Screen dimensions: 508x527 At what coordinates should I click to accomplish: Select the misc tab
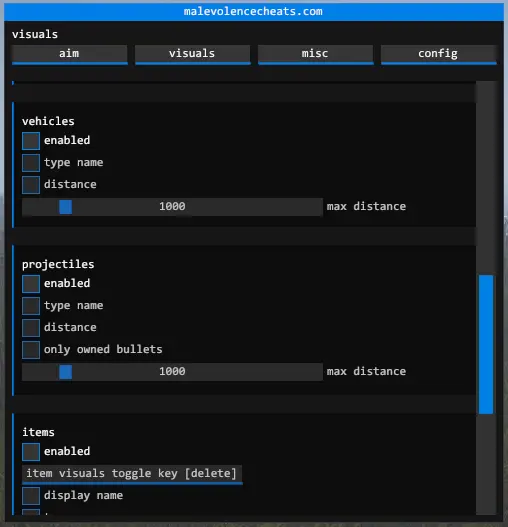point(316,54)
